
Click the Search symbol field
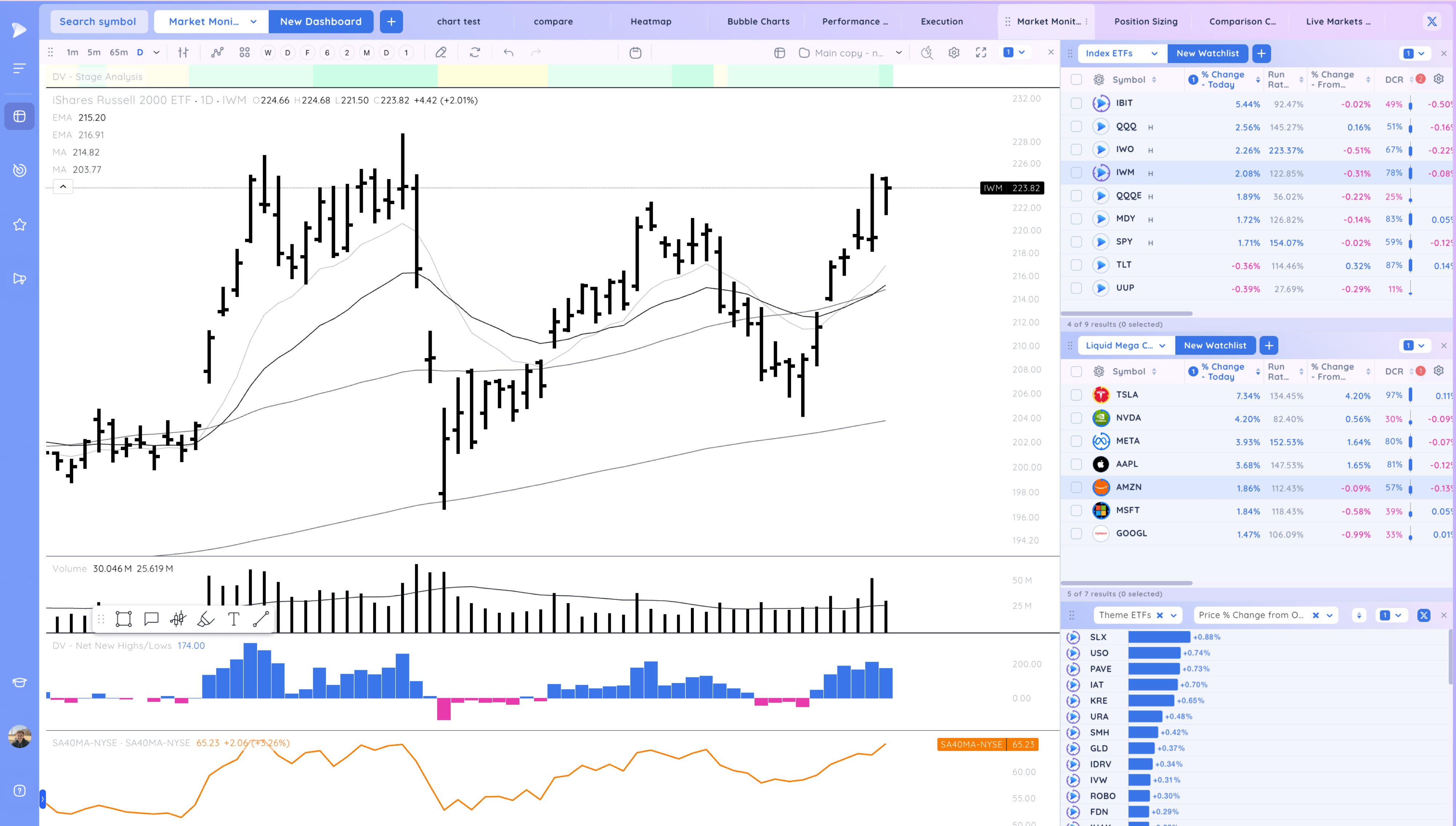tap(98, 21)
